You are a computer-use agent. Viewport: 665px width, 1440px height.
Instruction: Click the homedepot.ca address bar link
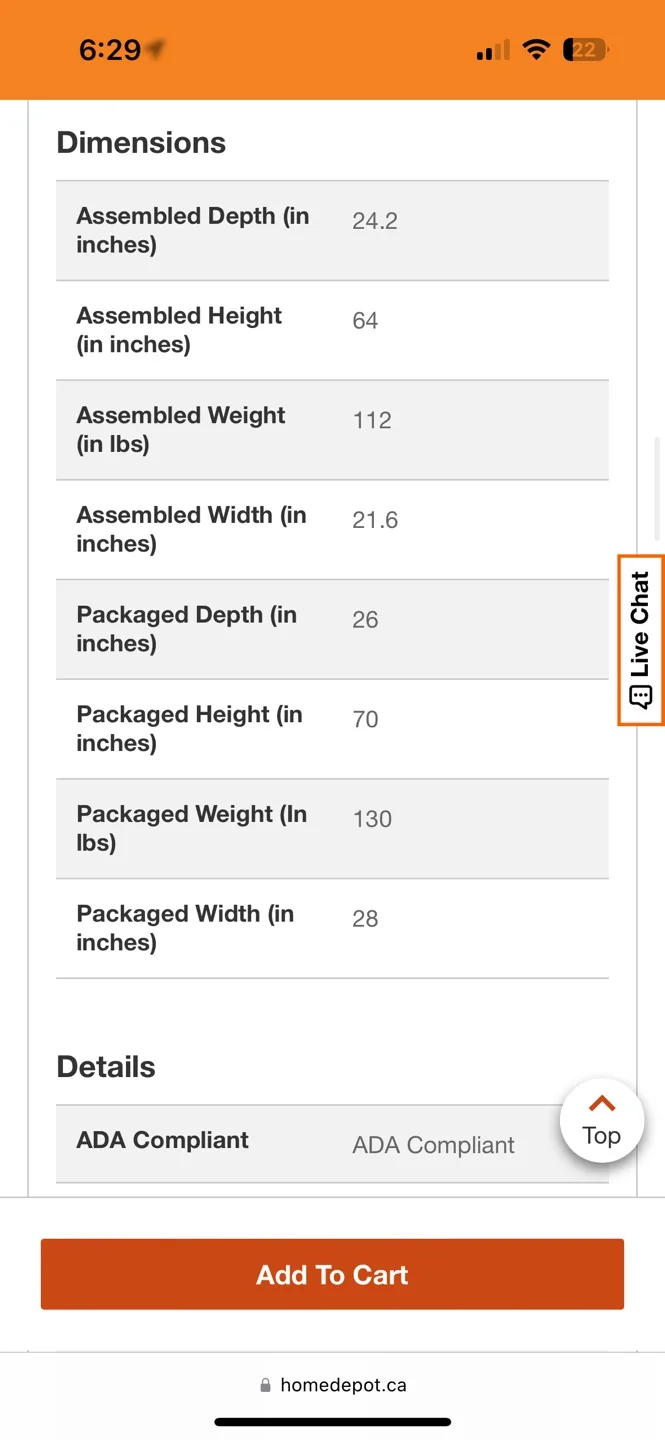coord(345,1384)
